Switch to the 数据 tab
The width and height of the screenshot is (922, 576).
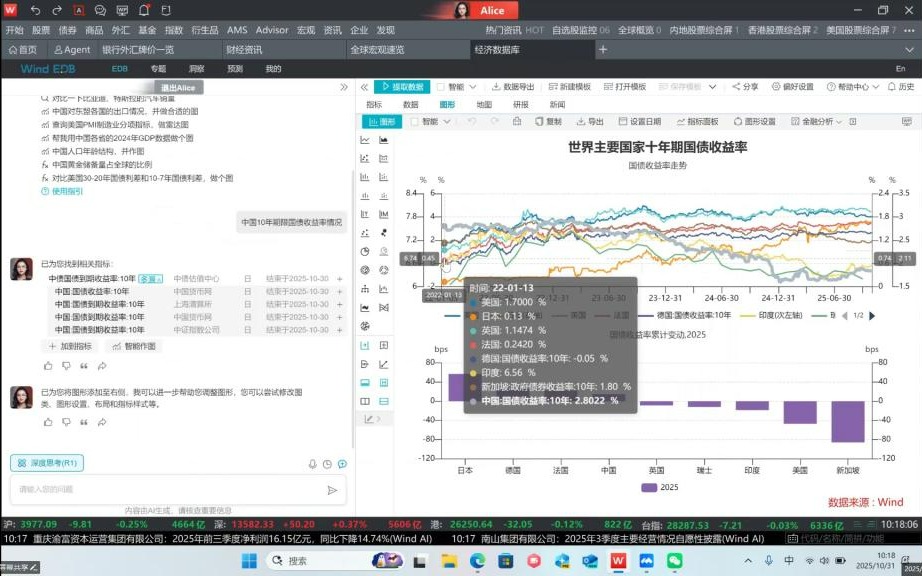click(410, 104)
